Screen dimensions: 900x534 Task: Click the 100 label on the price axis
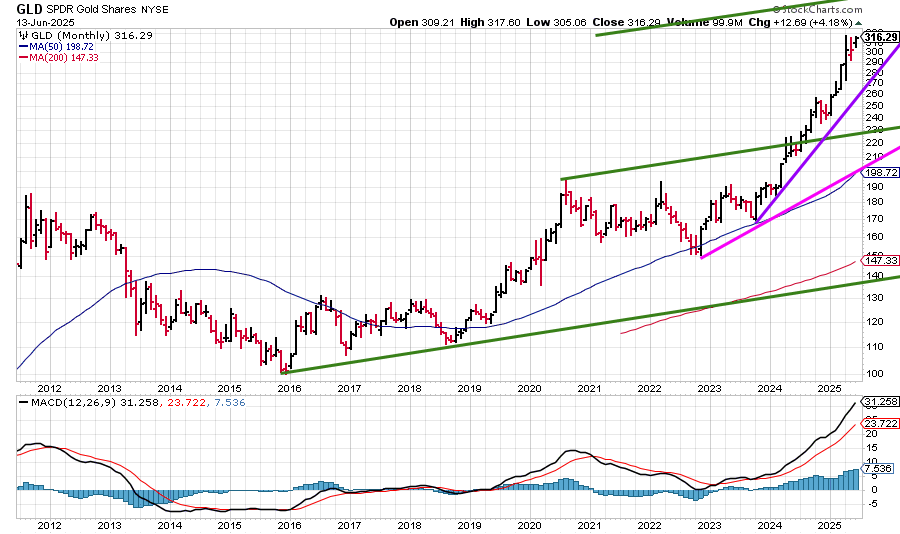pos(875,373)
